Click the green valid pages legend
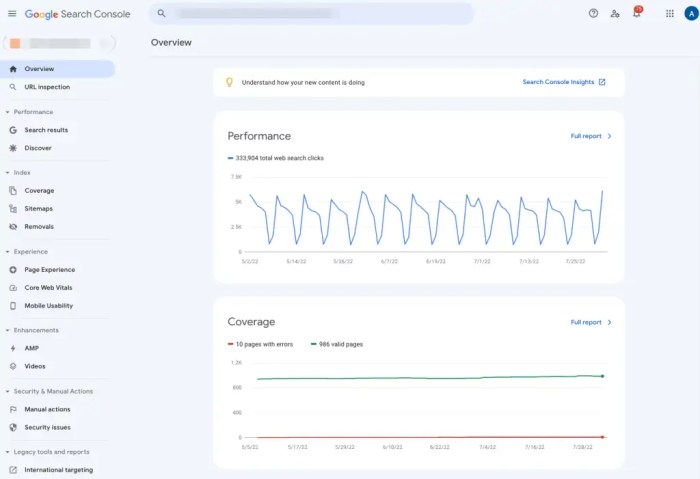700x479 pixels. click(337, 344)
